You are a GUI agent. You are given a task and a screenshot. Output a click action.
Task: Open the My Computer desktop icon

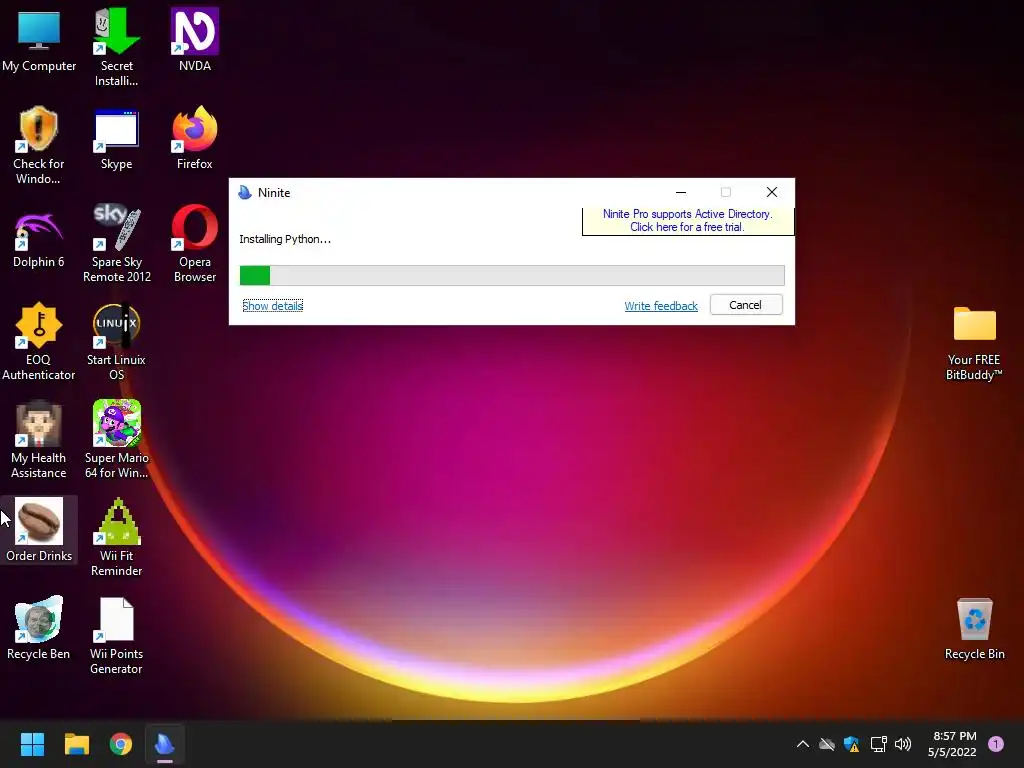tap(39, 39)
